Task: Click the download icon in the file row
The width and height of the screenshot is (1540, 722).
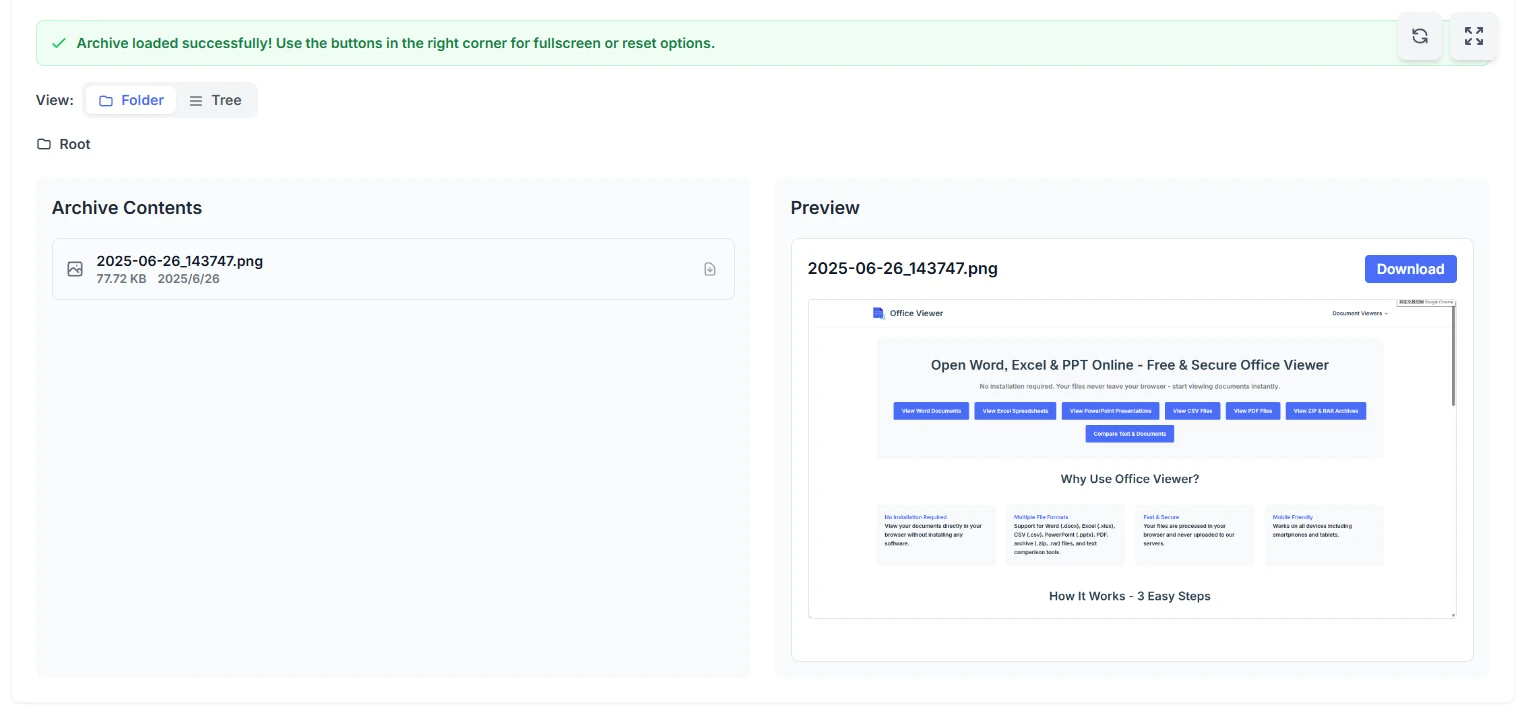Action: (710, 269)
